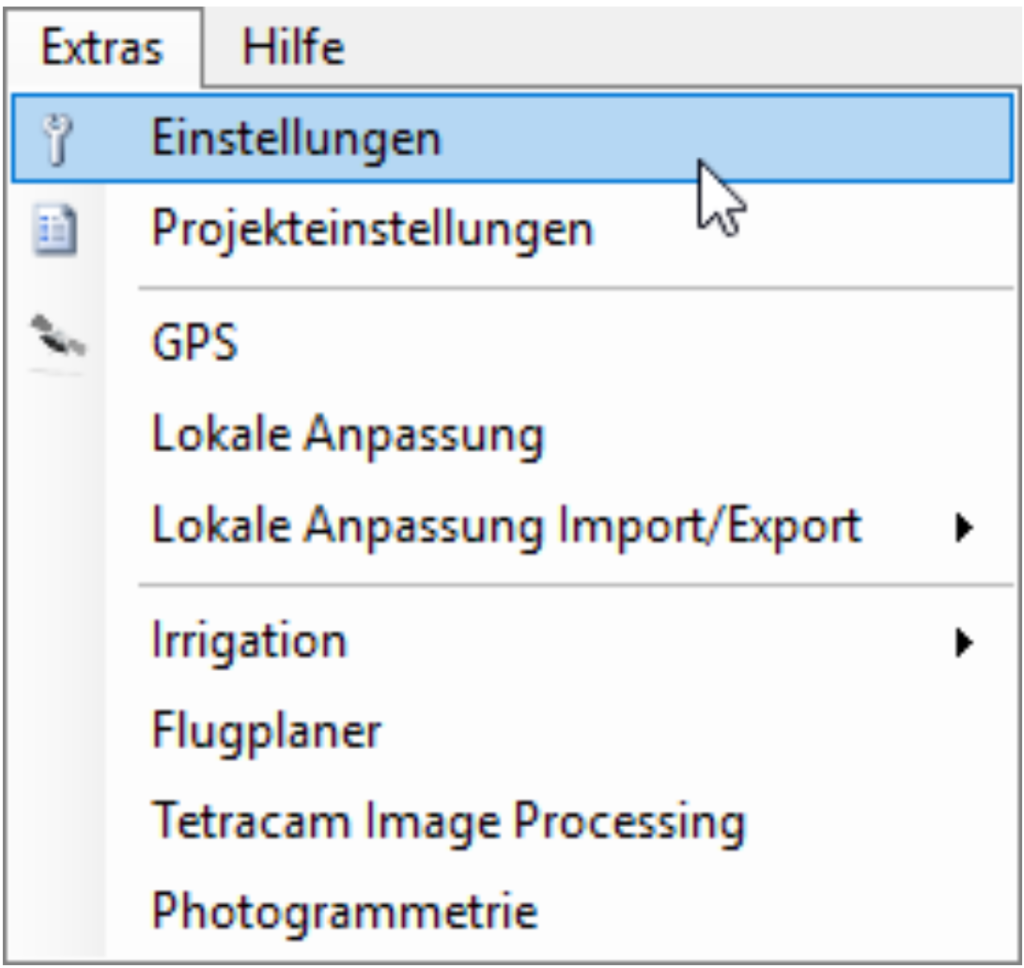
Task: Click empty menu bar area right of Hilfe
Action: point(680,48)
